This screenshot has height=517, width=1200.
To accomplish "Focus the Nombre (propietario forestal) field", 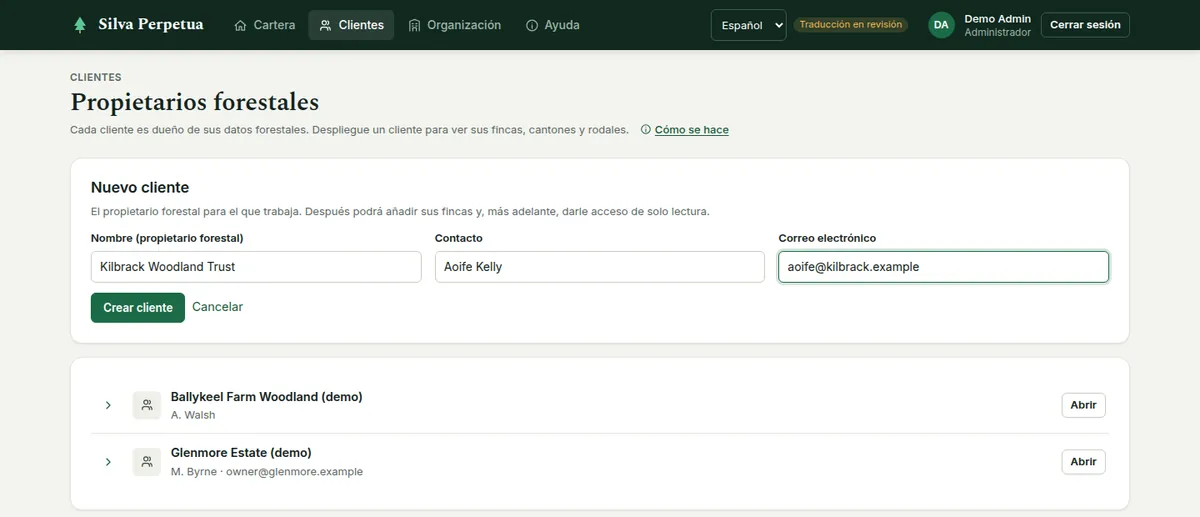I will 256,267.
